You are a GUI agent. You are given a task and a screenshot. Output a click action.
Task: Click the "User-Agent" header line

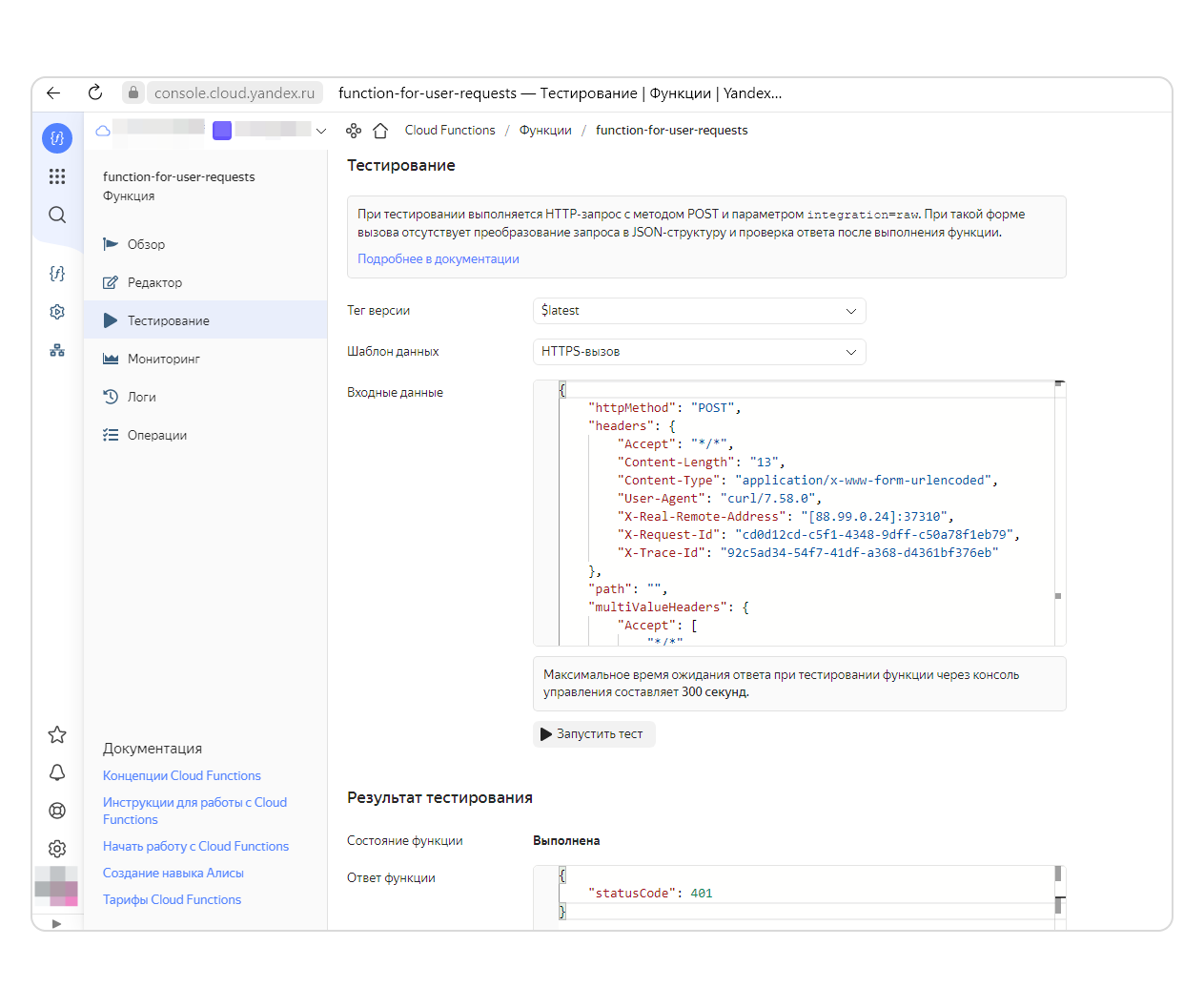click(720, 499)
